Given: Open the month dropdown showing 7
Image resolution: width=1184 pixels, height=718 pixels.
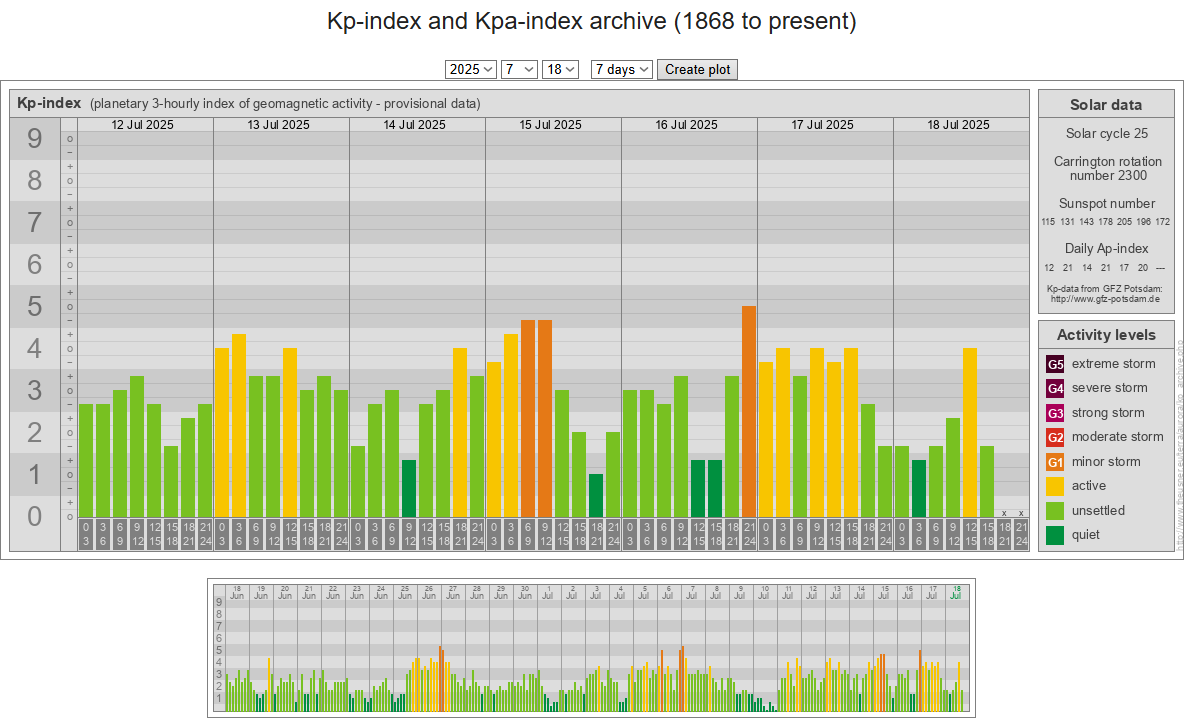Looking at the screenshot, I should (x=519, y=69).
